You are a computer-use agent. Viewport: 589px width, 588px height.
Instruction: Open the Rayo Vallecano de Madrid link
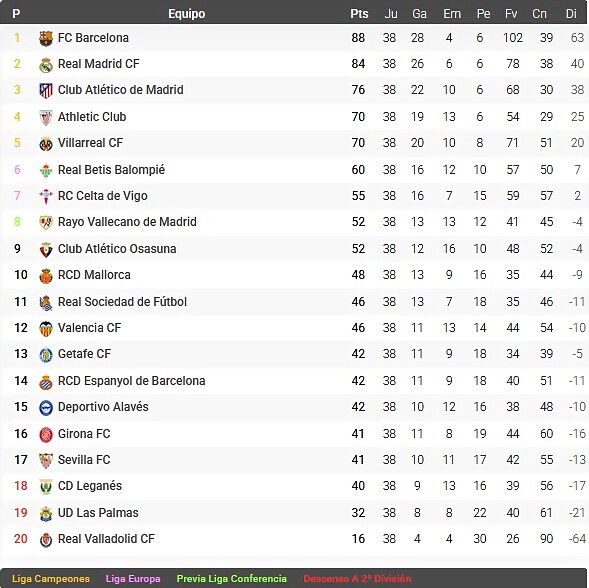(127, 222)
